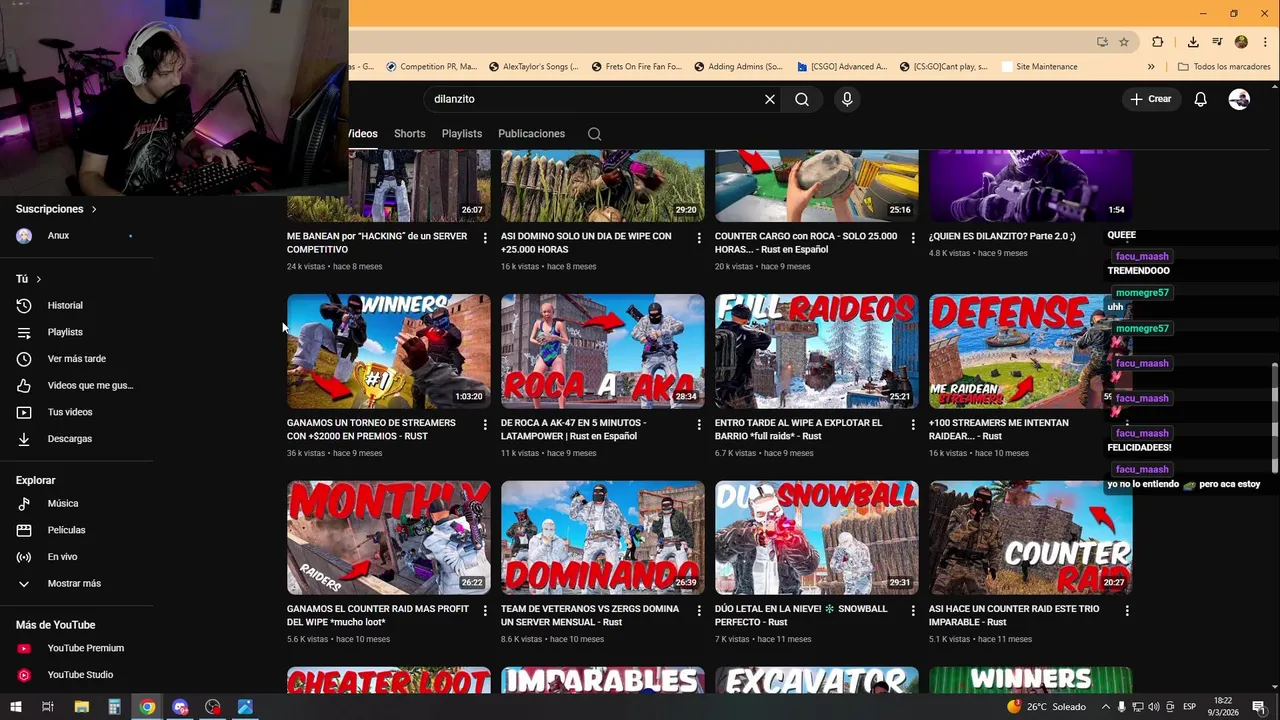Open the Chrome extensions puzzle icon
The image size is (1280, 720).
1157,42
